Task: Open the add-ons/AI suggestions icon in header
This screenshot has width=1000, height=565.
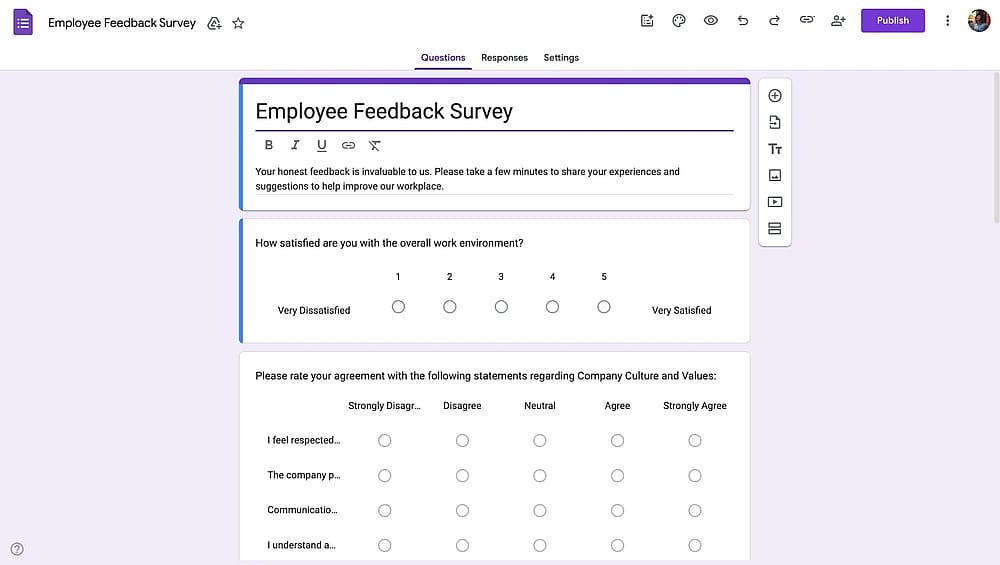Action: point(647,20)
